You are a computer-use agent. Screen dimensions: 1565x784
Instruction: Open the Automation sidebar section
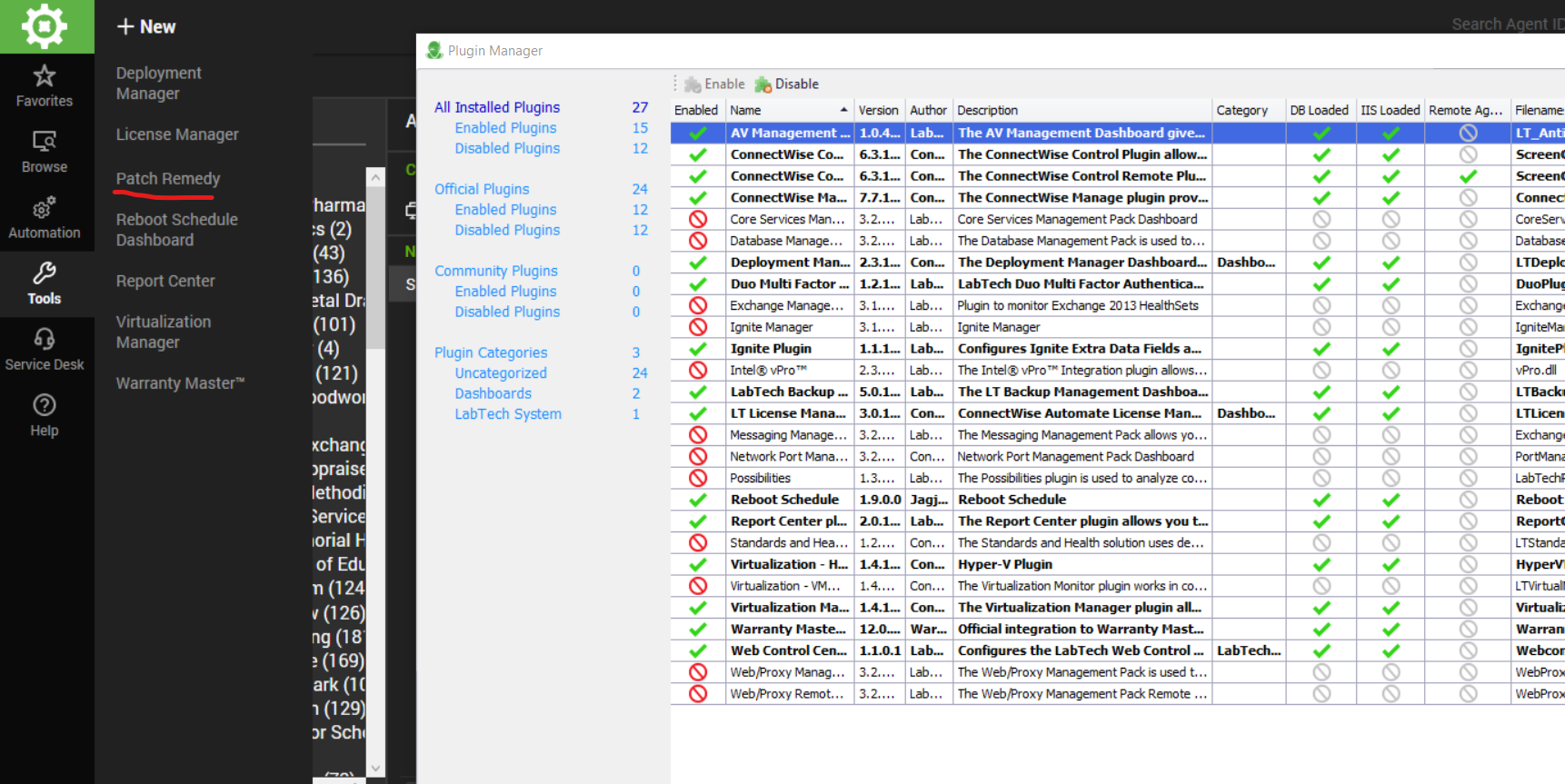[45, 218]
